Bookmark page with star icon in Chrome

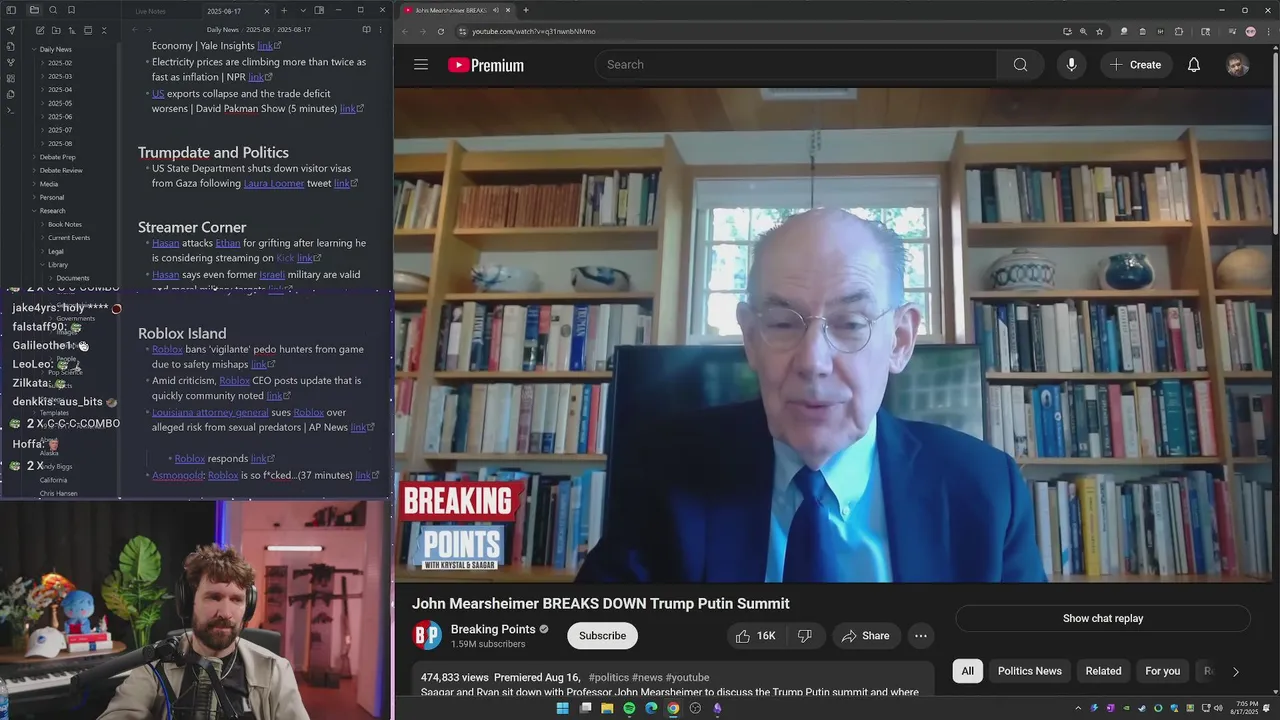tap(1099, 31)
